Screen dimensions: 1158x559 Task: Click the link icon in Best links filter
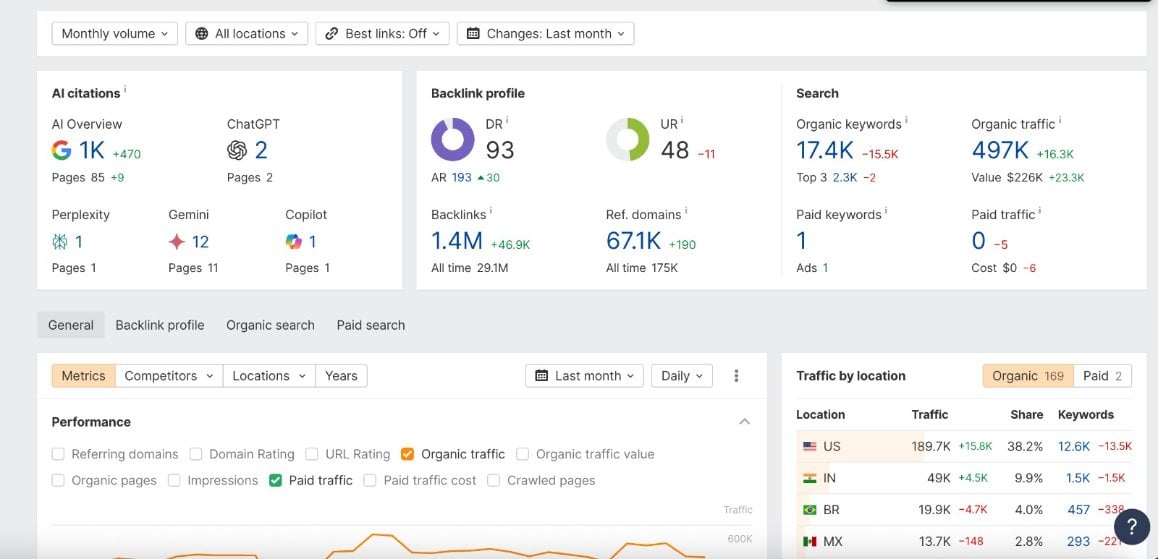332,34
